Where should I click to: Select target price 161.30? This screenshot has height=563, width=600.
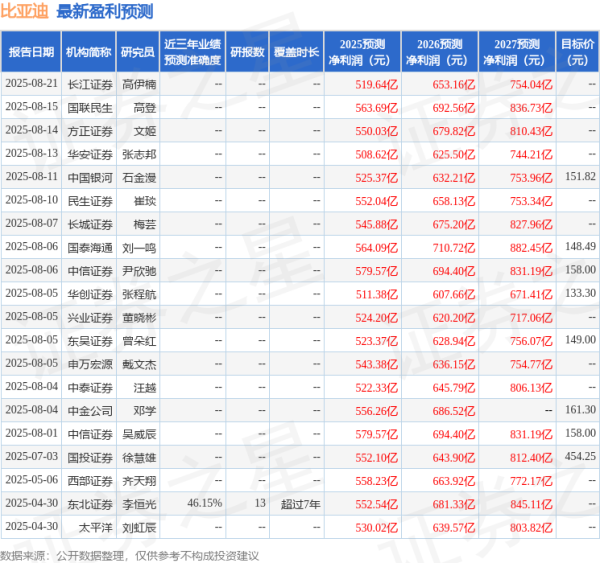[x=580, y=410]
